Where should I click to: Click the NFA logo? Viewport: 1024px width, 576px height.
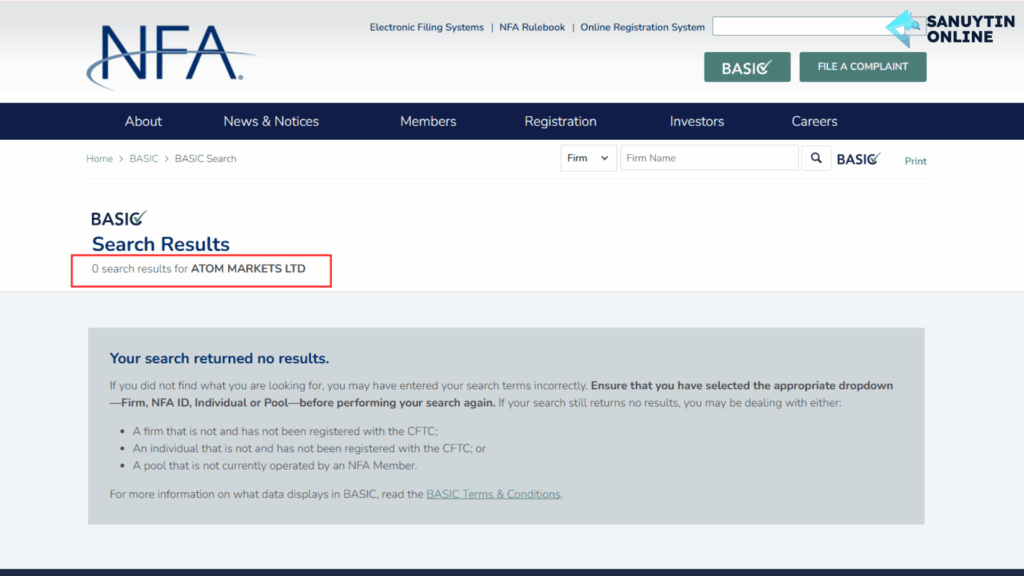[171, 57]
